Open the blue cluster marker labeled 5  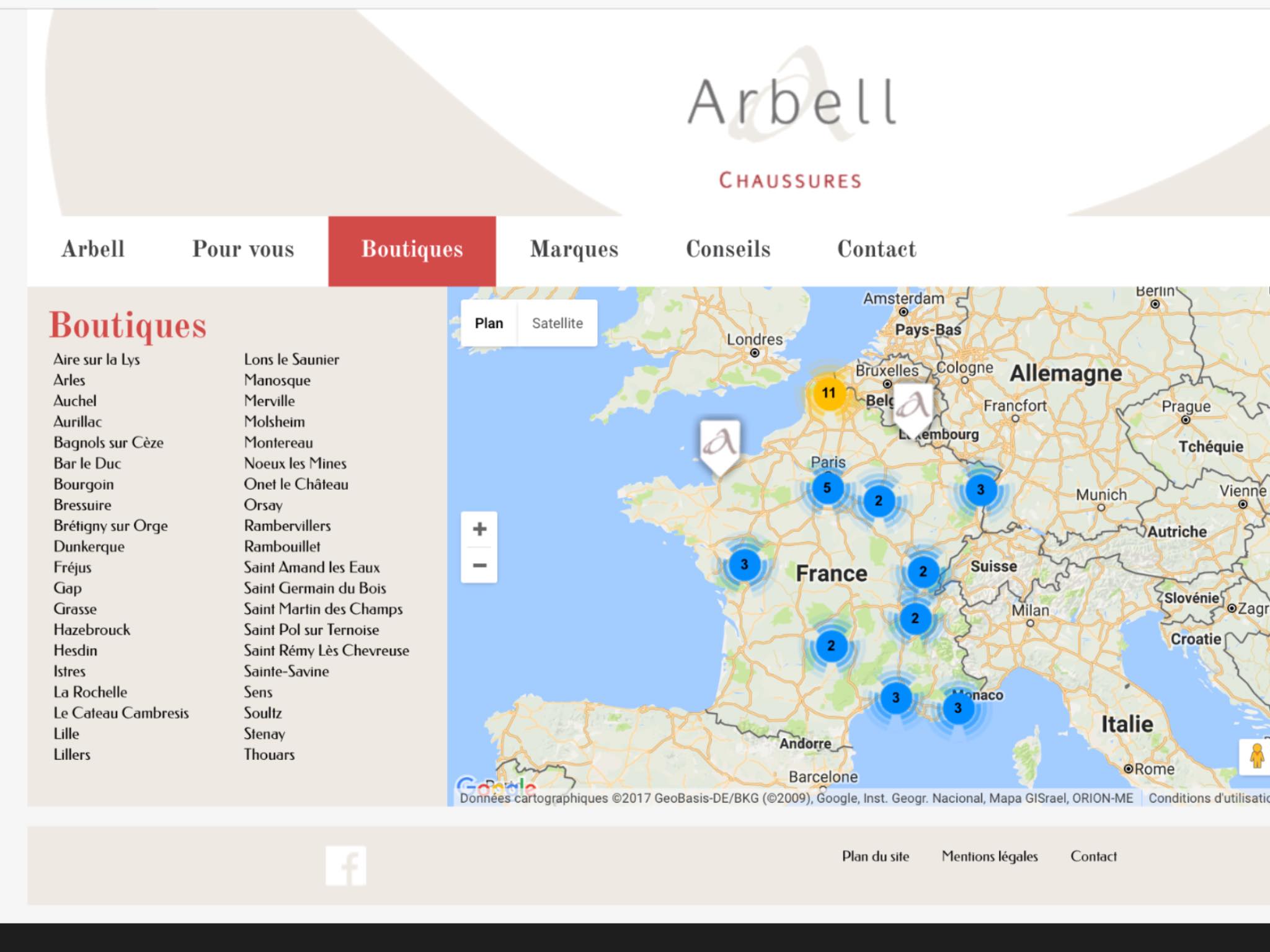(x=827, y=488)
